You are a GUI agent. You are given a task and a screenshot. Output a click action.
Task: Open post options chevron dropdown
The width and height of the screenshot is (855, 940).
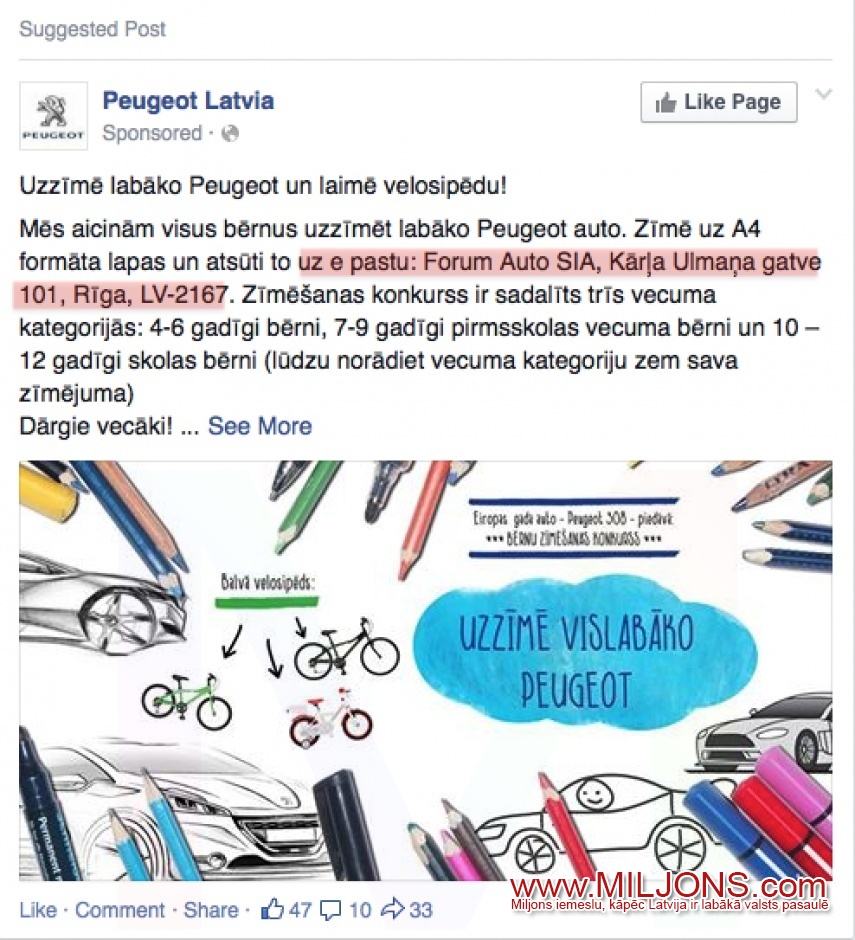824,94
